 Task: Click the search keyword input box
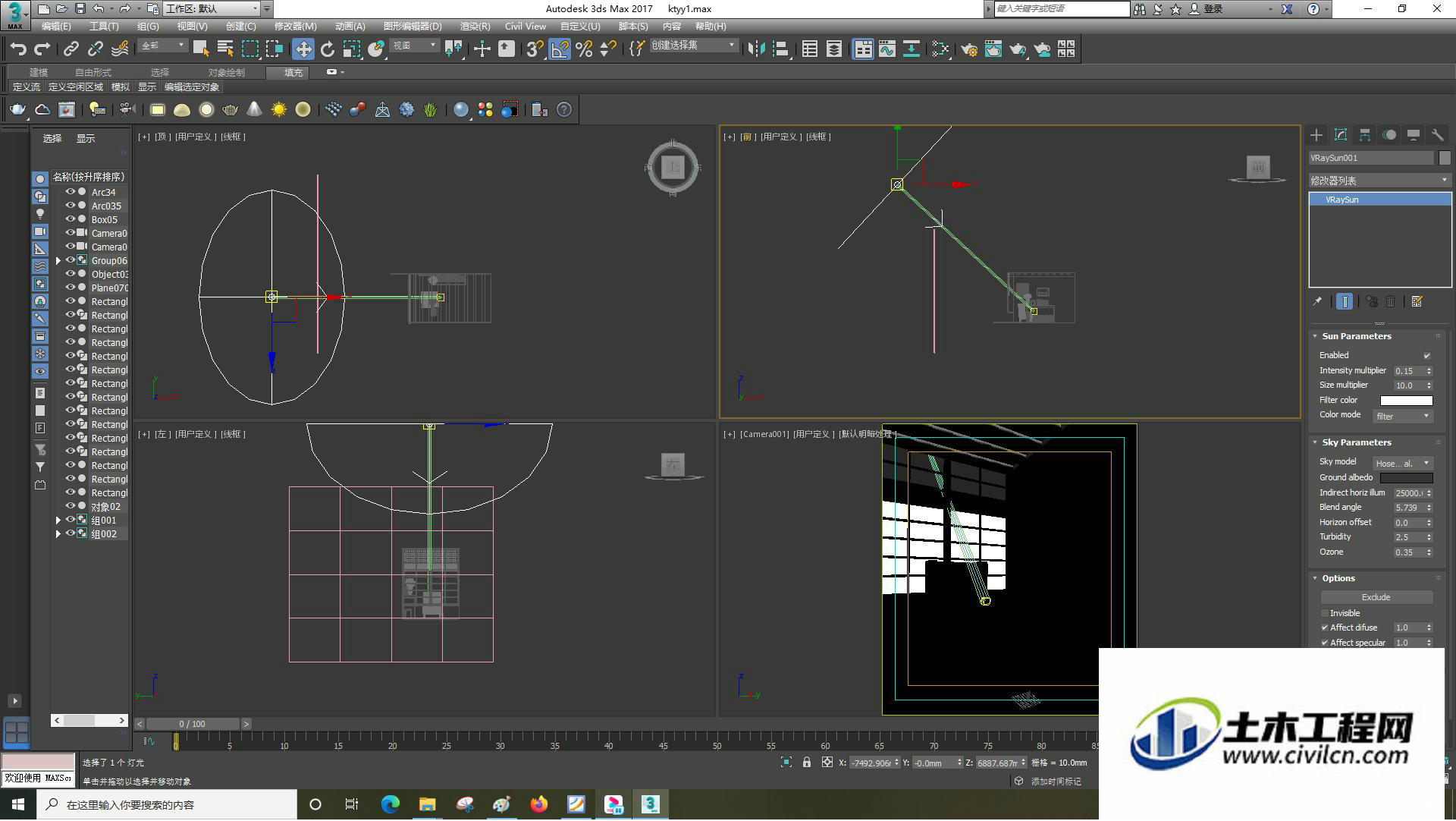(1061, 9)
